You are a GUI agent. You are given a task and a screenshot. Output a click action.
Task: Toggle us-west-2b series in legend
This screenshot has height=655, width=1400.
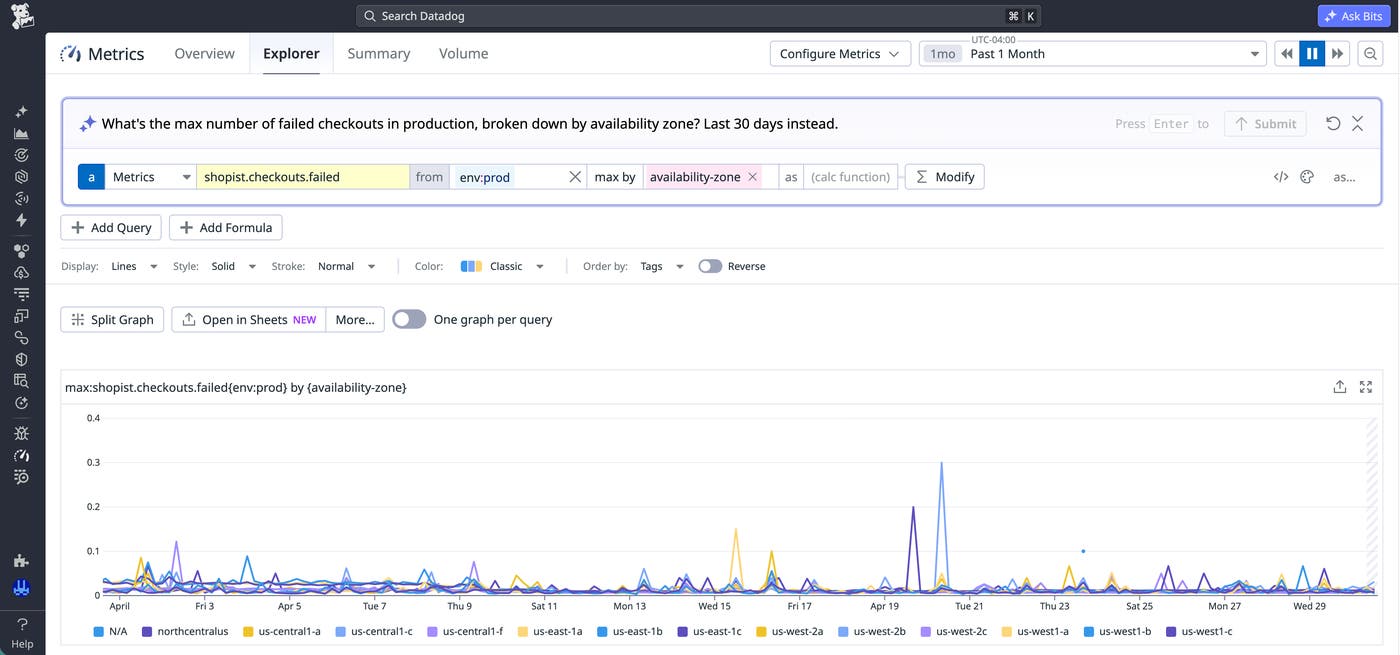click(x=870, y=632)
